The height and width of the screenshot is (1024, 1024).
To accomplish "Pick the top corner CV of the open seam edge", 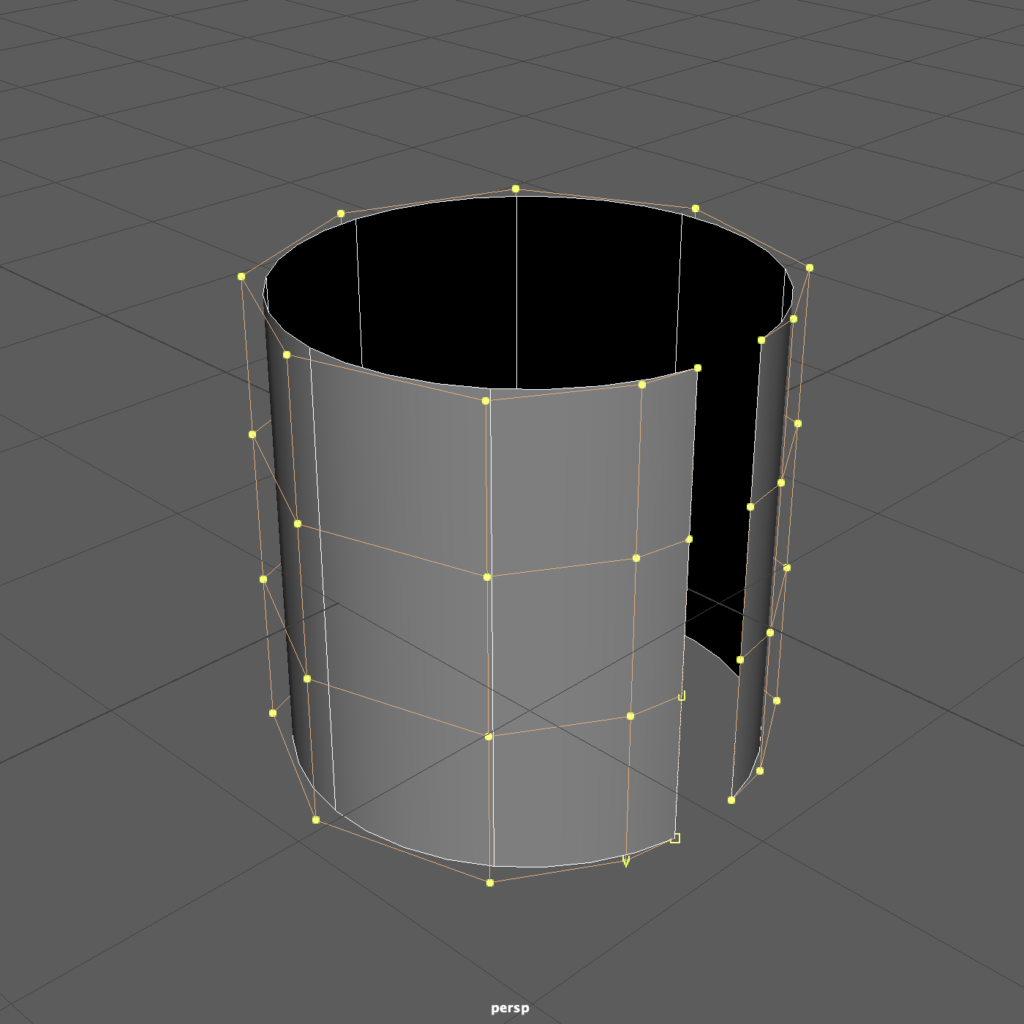I will coord(697,368).
